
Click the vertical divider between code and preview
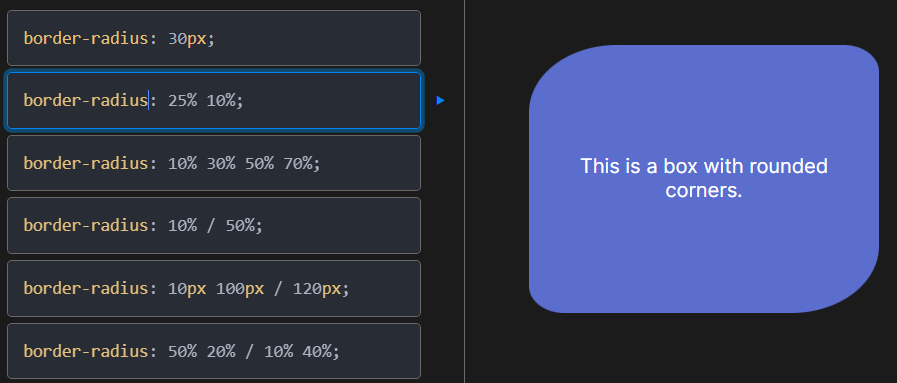[x=465, y=192]
